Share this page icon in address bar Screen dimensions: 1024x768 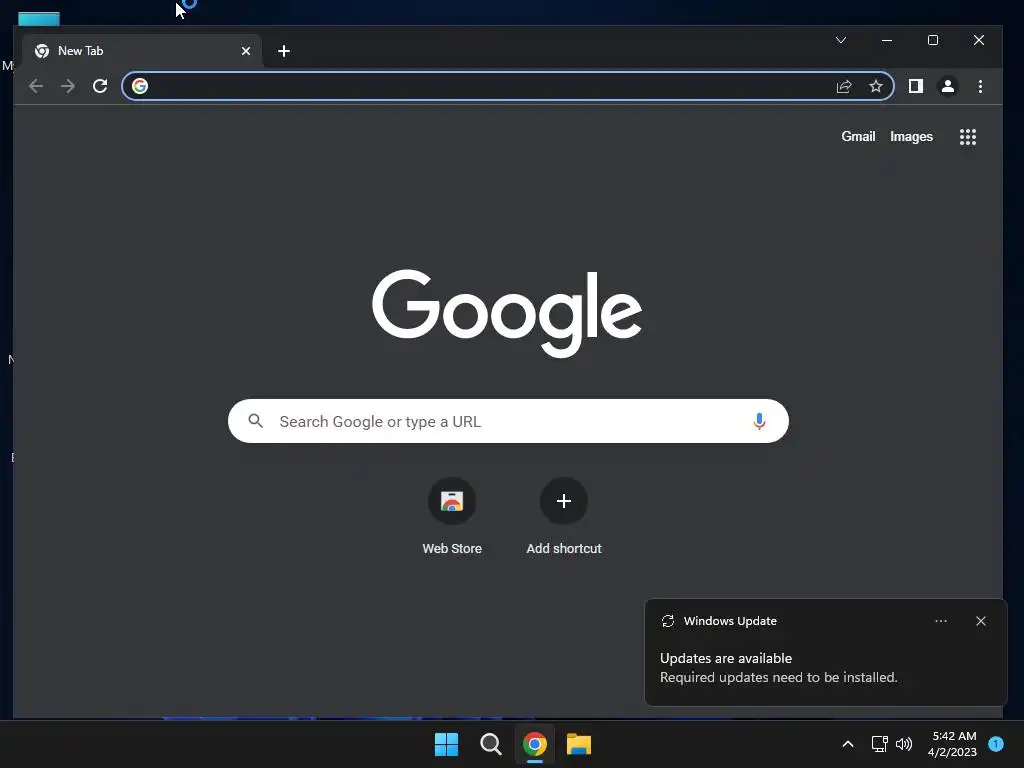click(x=844, y=86)
